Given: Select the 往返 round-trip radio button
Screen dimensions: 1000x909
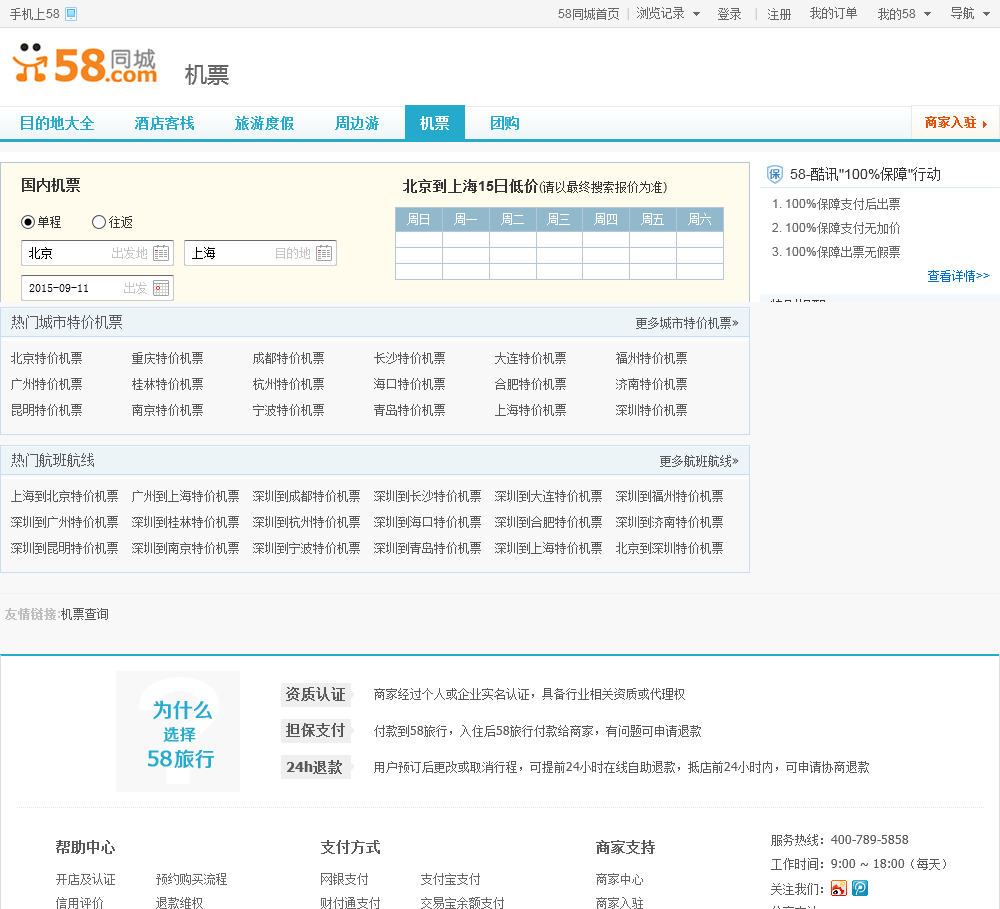Looking at the screenshot, I should [x=99, y=222].
